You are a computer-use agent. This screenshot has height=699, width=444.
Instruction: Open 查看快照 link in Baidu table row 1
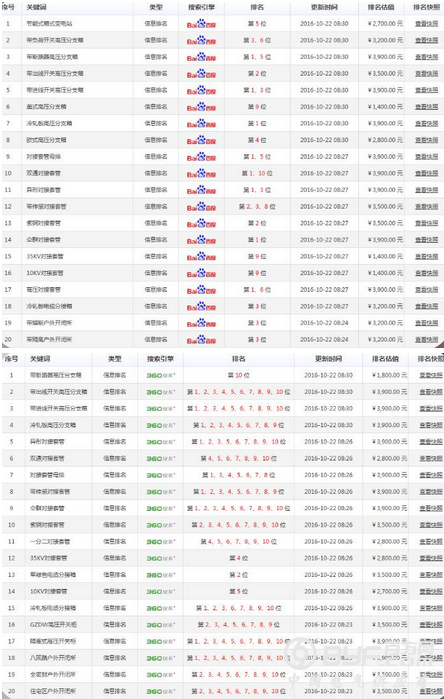427,24
